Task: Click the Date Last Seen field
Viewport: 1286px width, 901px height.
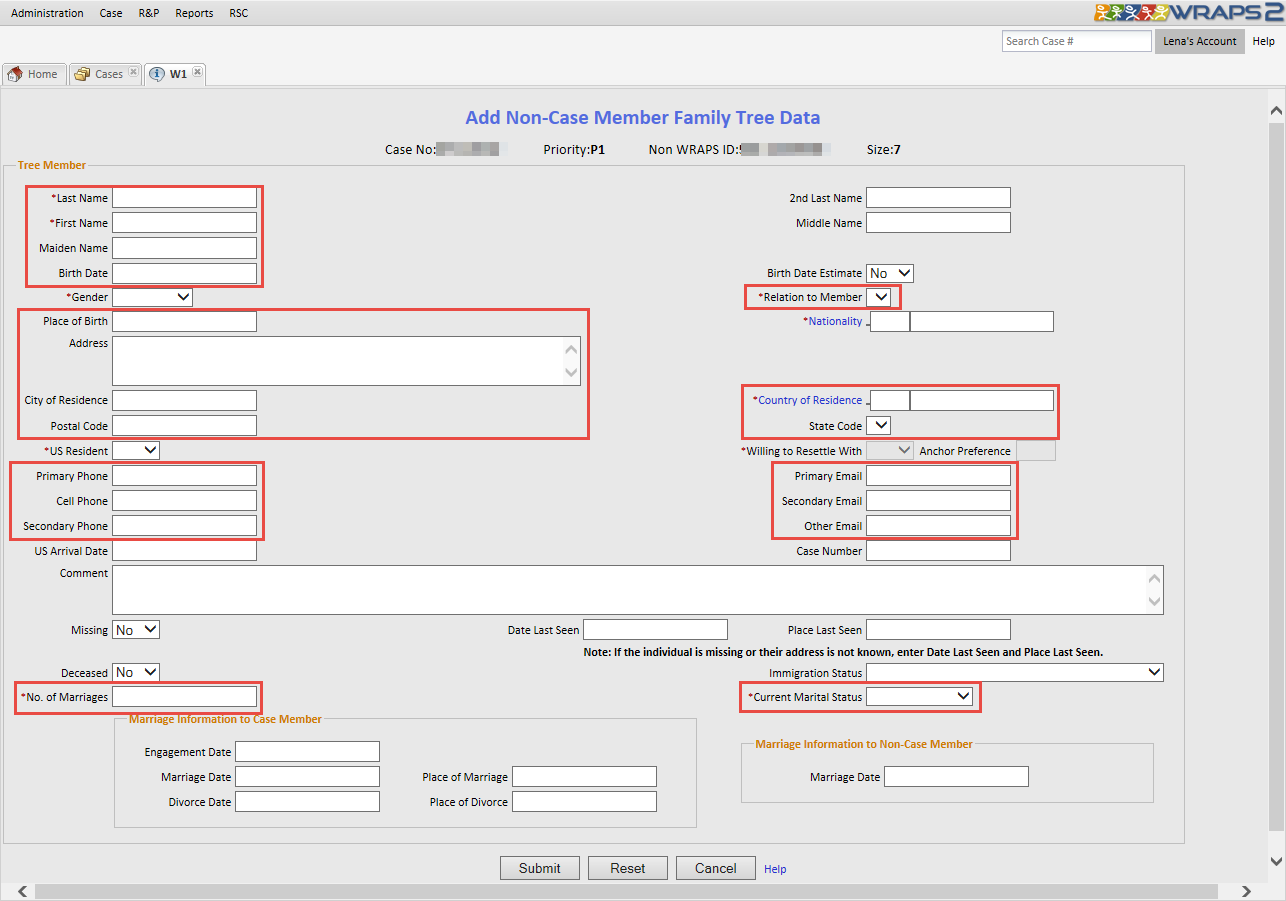Action: [x=655, y=630]
